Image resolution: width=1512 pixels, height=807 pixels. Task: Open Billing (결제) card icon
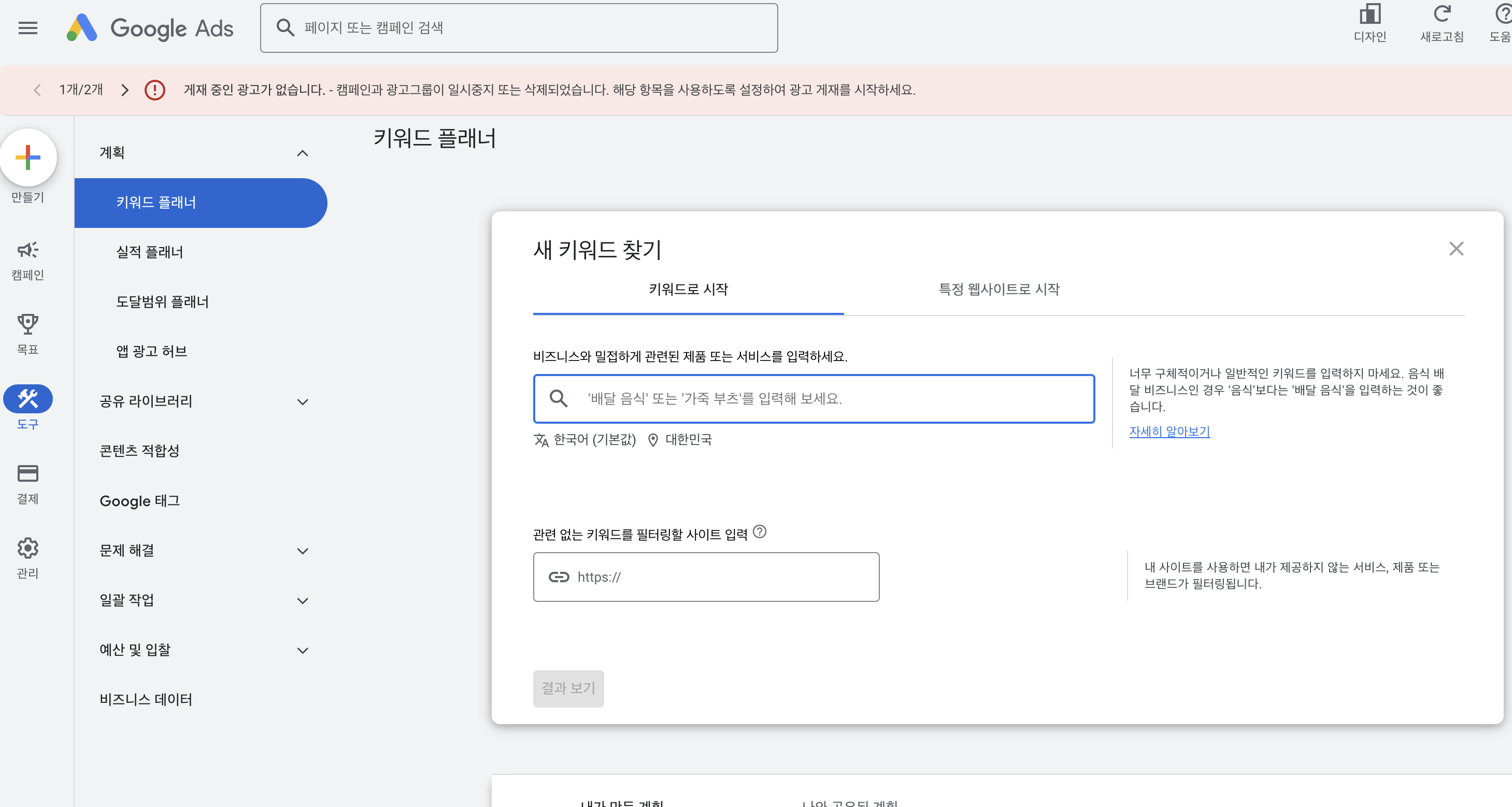[27, 473]
